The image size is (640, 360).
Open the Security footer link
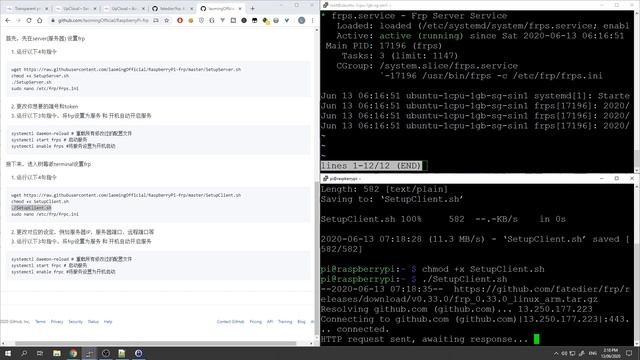point(76,322)
